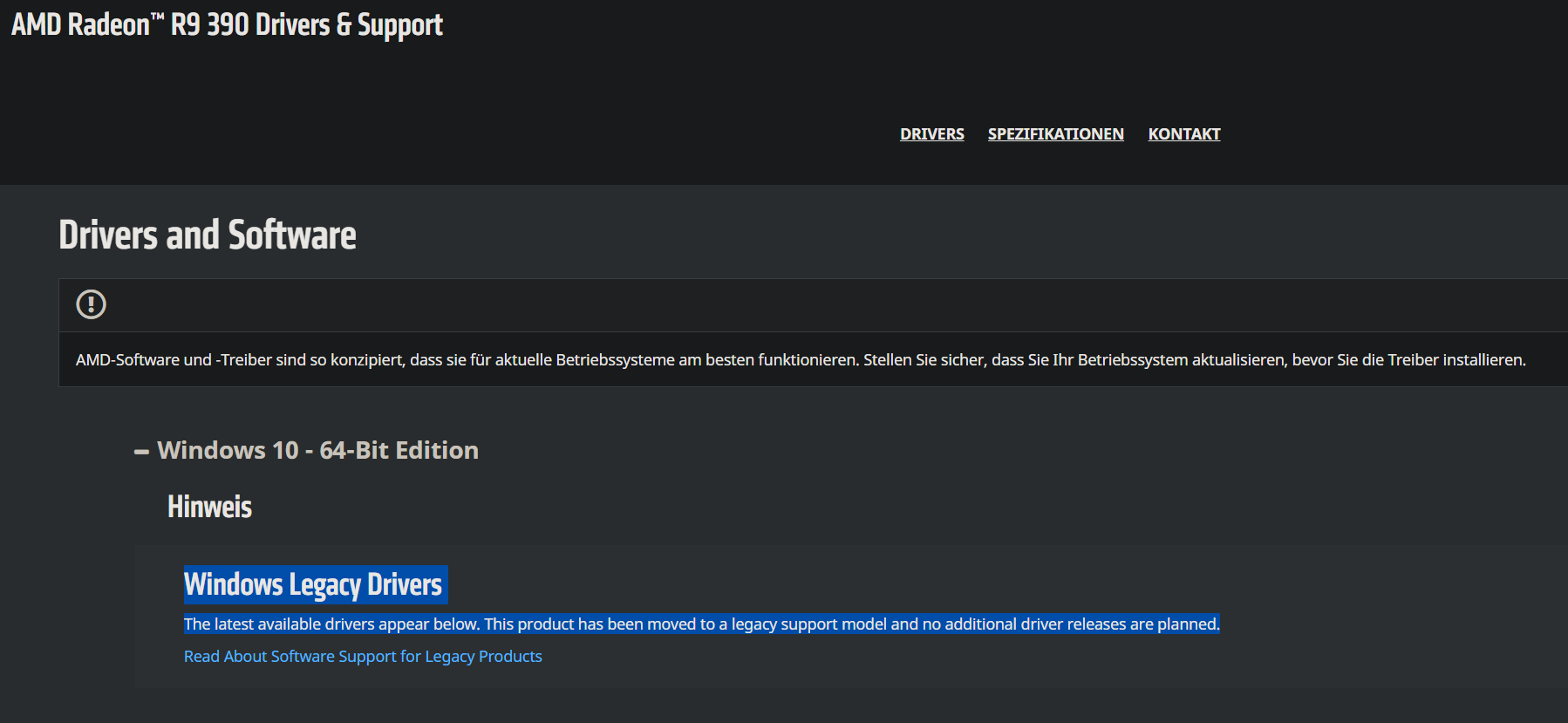Open the DRIVERS navigation link

(931, 134)
